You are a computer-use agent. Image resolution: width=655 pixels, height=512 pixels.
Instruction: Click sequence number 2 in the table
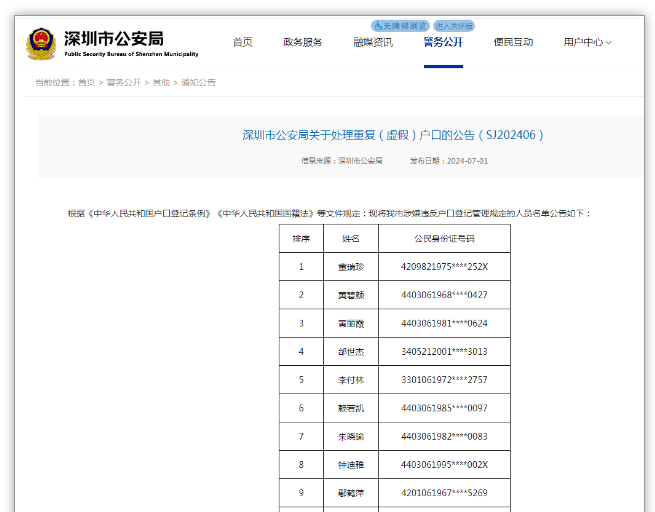tap(301, 295)
